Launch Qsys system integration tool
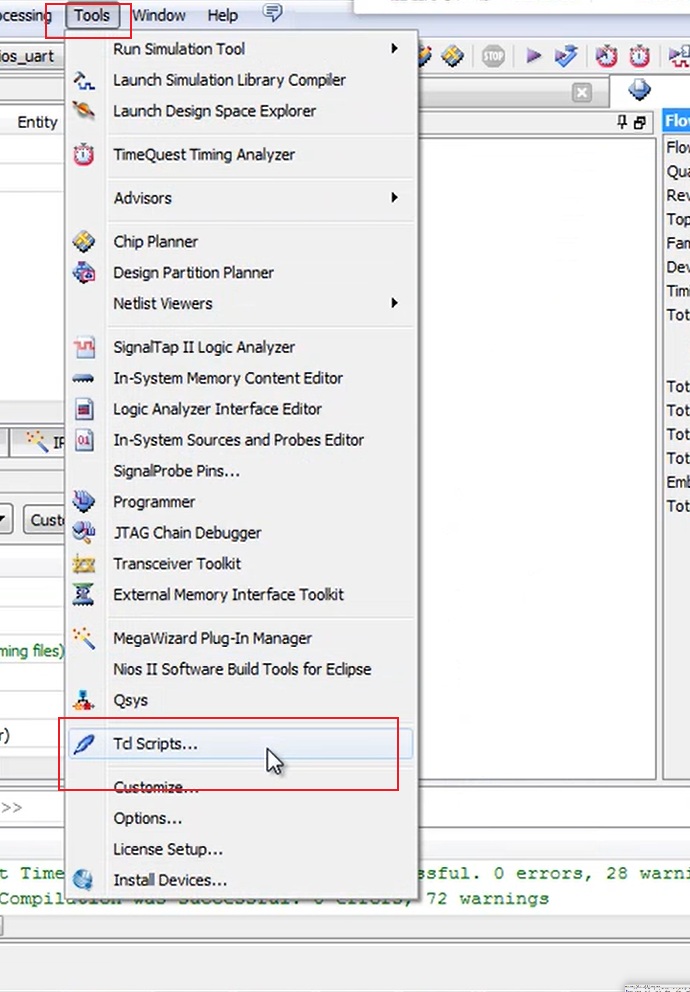This screenshot has height=992, width=690. point(241,701)
